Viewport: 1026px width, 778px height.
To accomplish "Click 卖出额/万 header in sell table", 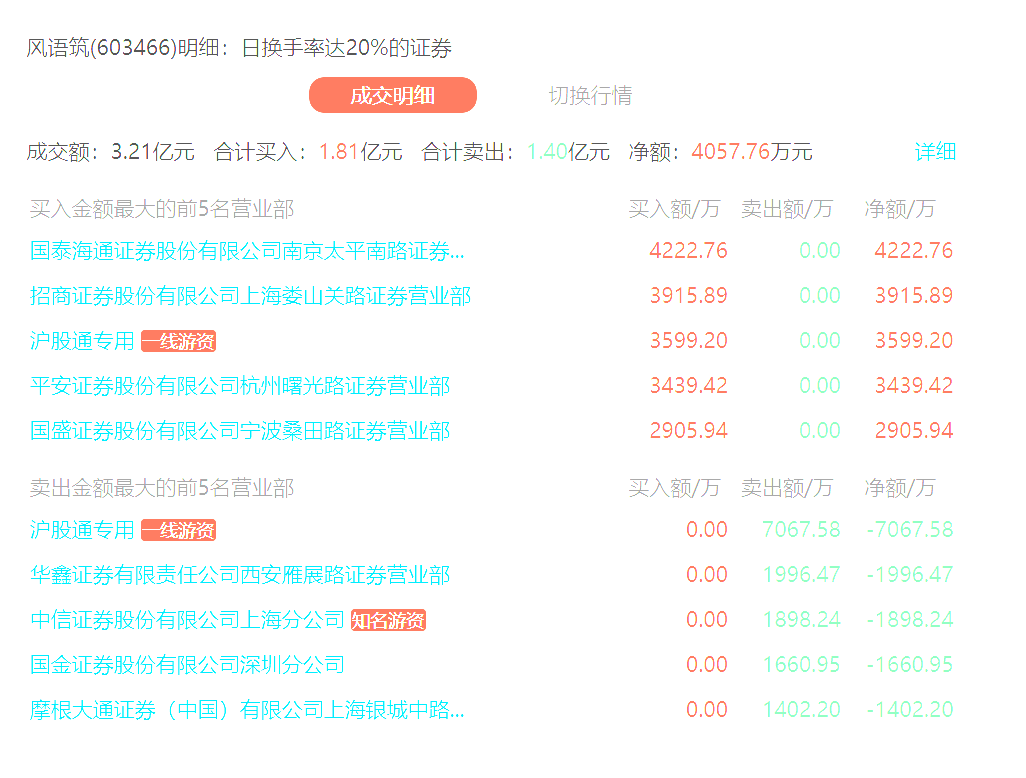I will (x=787, y=487).
